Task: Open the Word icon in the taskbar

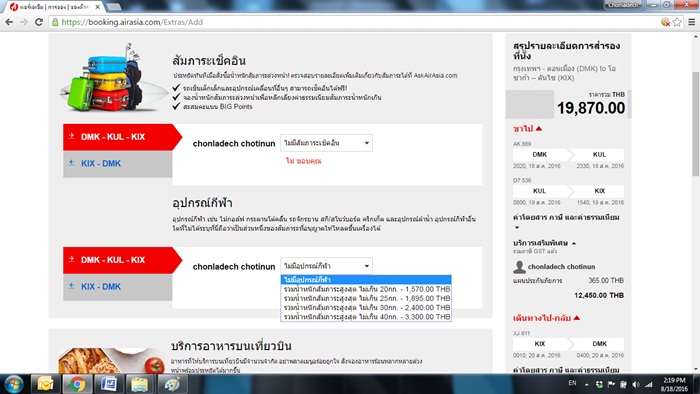Action: (x=108, y=384)
